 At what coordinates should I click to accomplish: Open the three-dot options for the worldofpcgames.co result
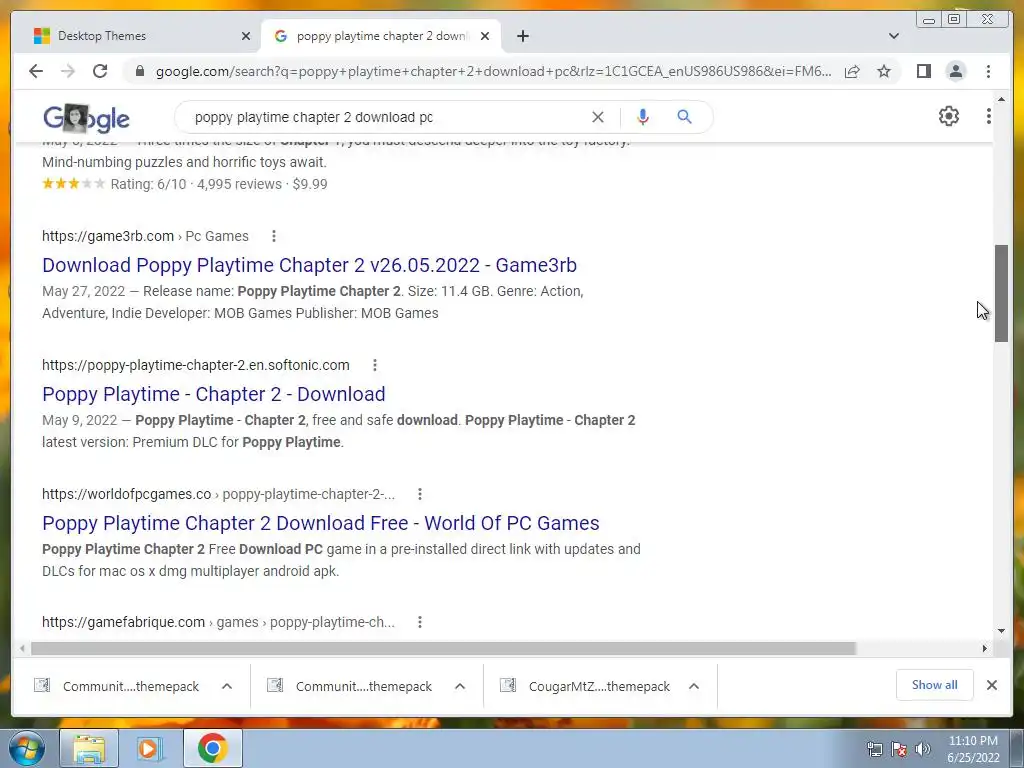click(420, 494)
